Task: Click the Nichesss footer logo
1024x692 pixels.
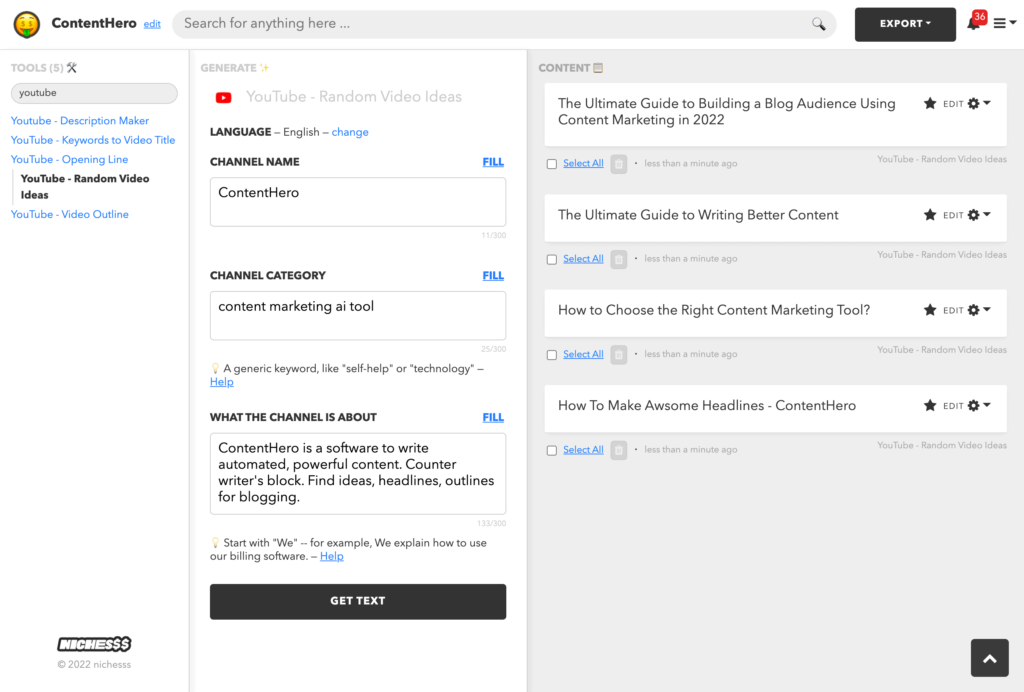Action: pos(94,644)
